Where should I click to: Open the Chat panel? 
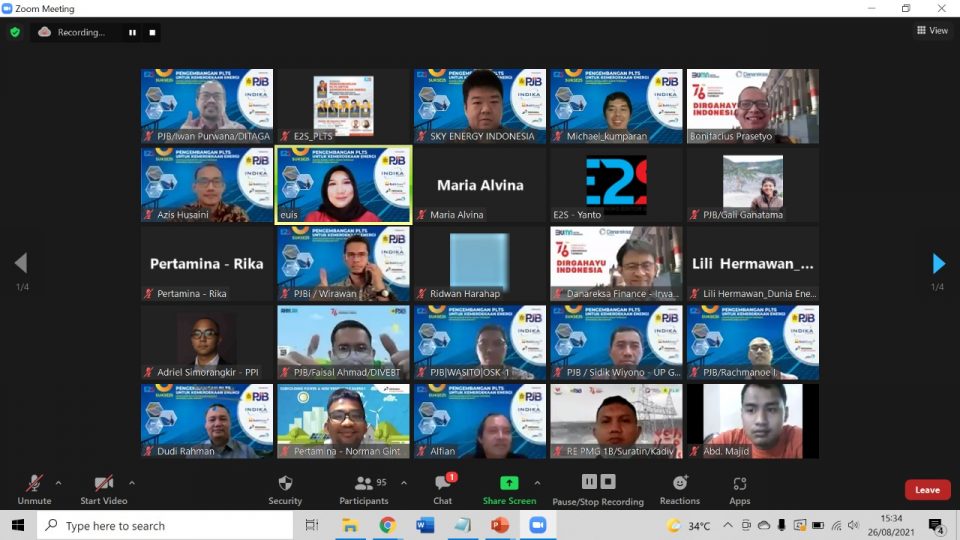tap(442, 488)
